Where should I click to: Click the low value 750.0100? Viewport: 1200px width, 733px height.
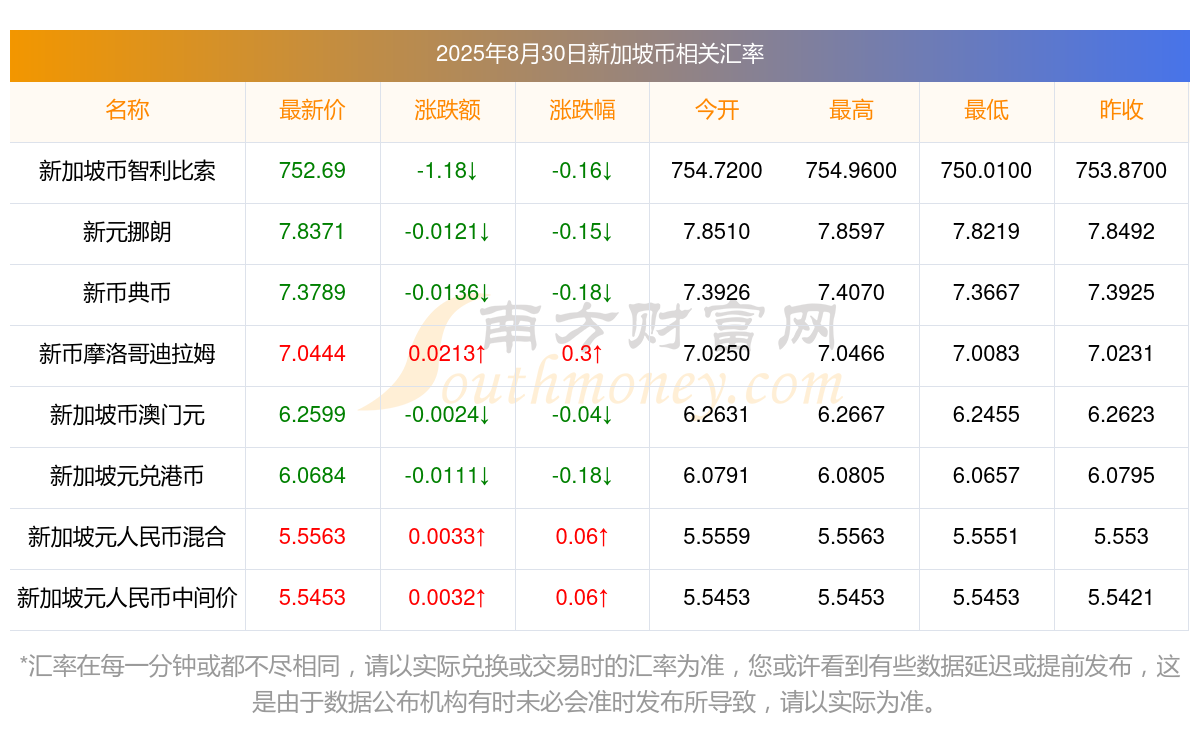coord(986,171)
